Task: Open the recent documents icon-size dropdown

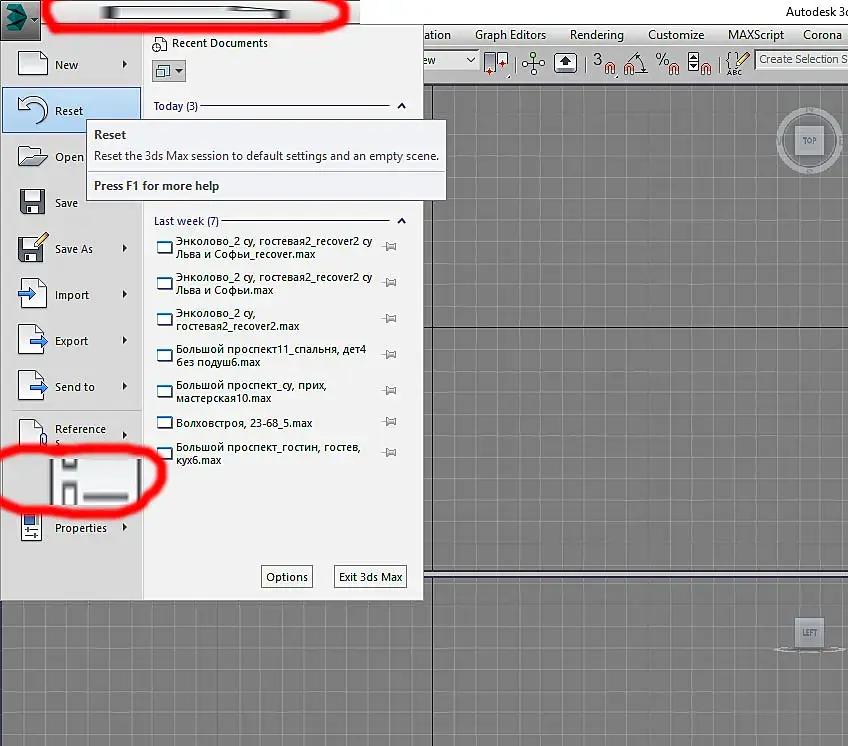Action: (x=169, y=71)
